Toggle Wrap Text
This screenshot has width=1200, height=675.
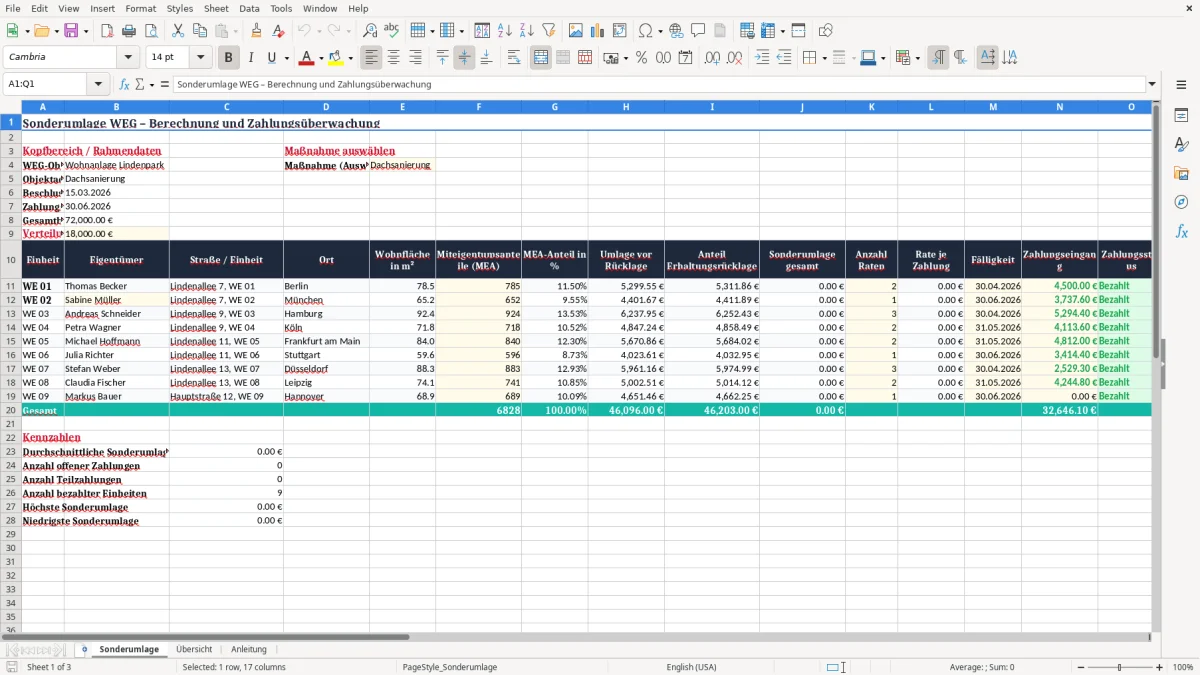click(x=514, y=58)
